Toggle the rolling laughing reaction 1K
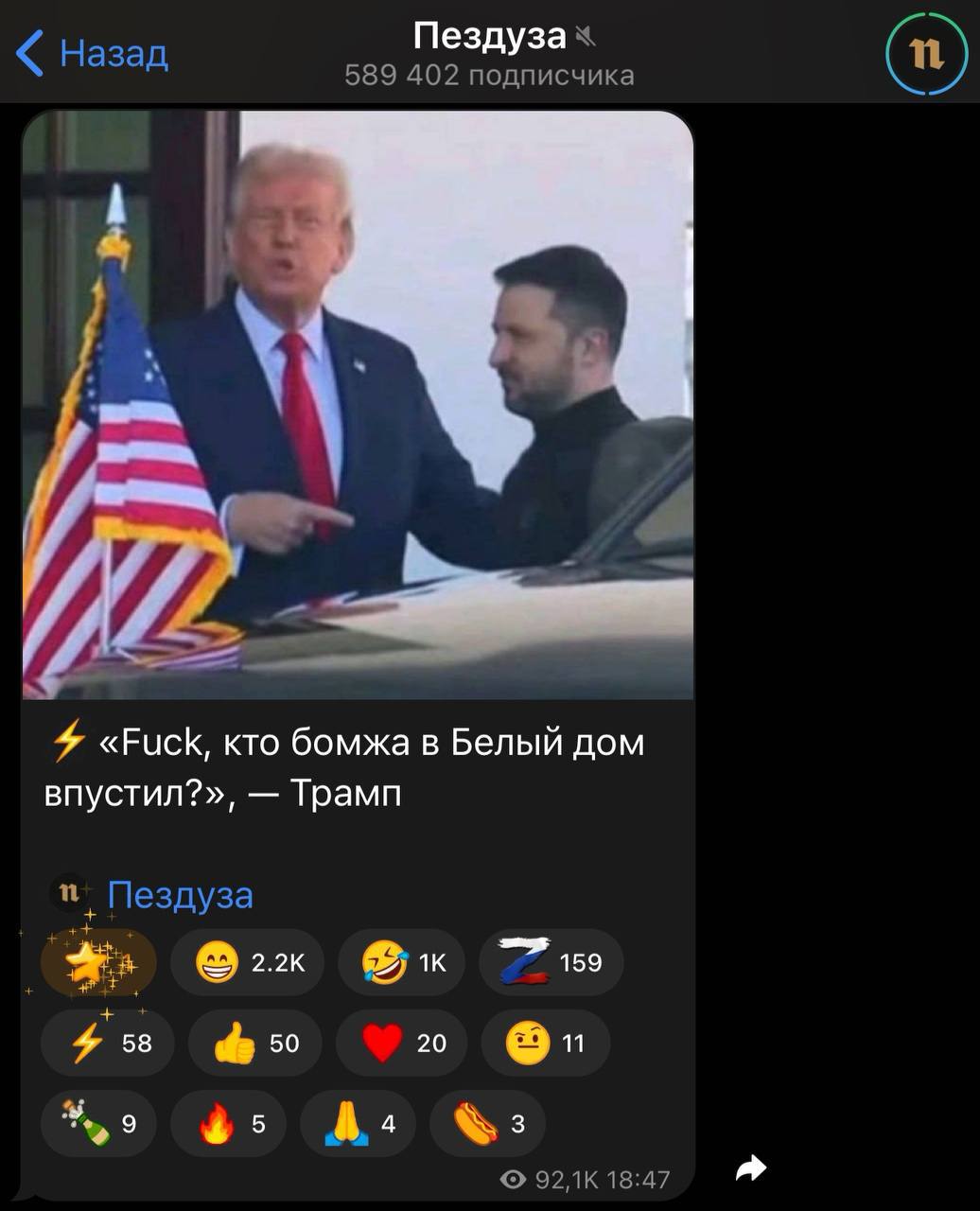 [402, 962]
